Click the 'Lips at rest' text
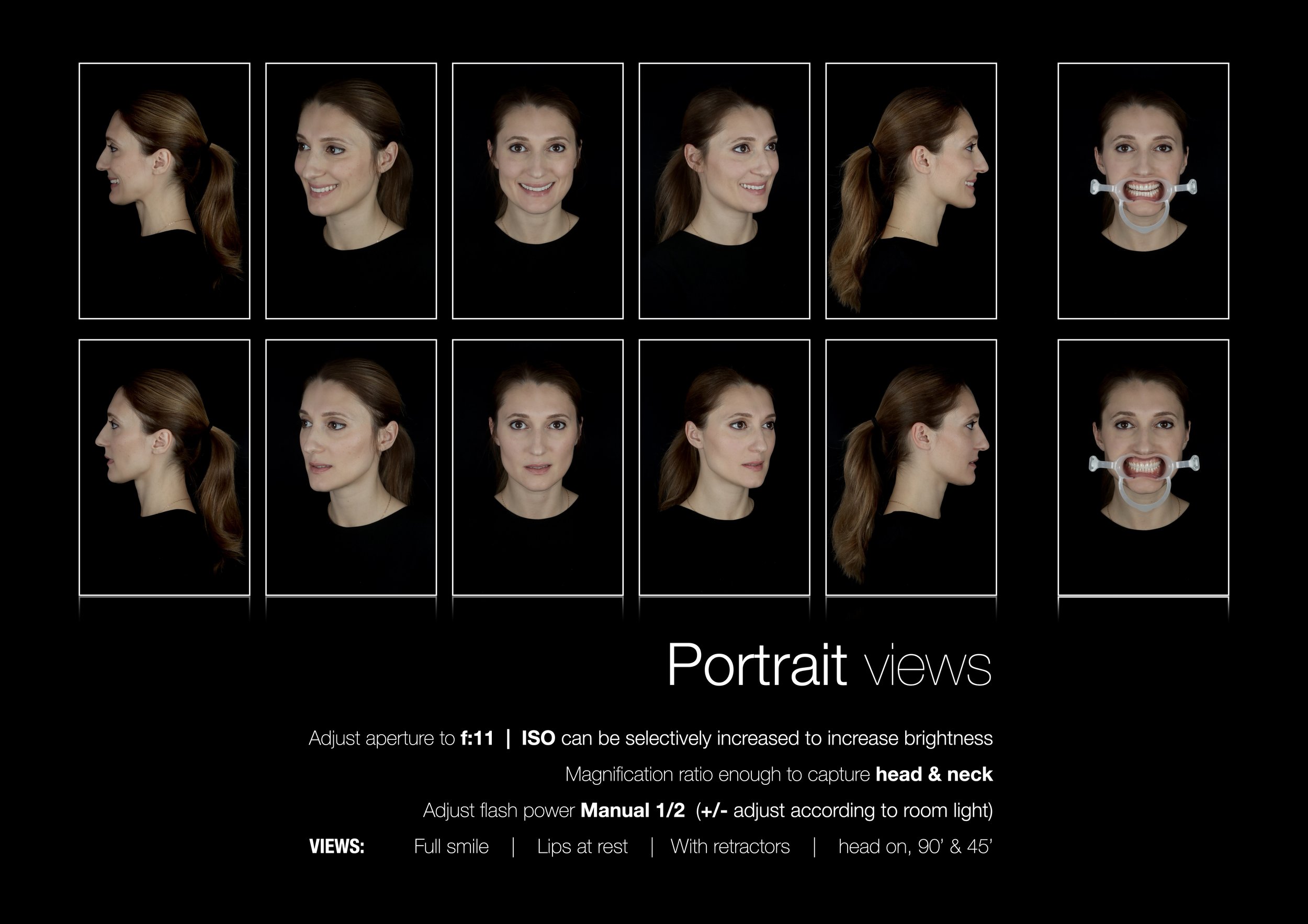Image resolution: width=1308 pixels, height=924 pixels. pos(582,847)
